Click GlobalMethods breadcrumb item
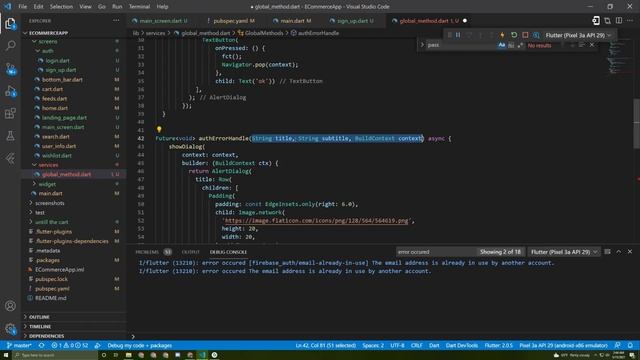 (x=264, y=33)
